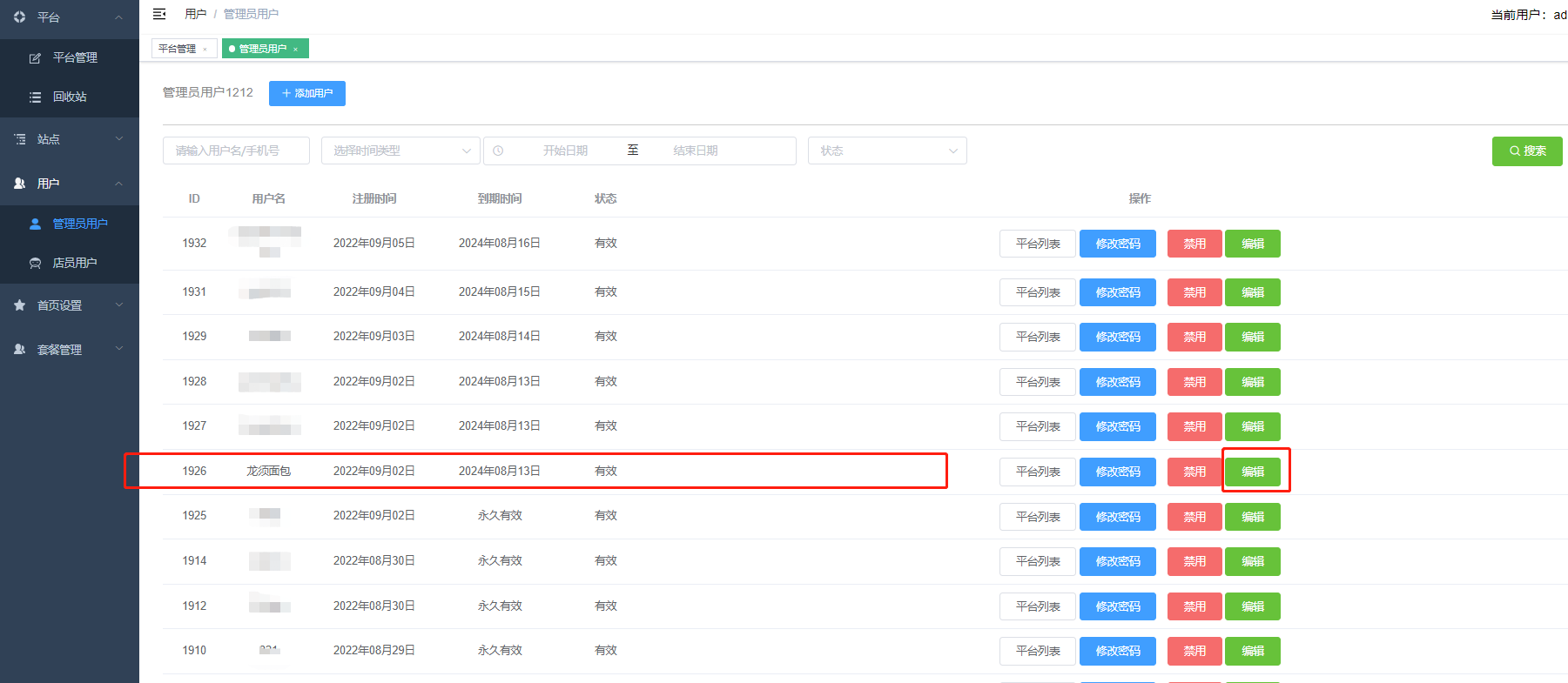The image size is (1568, 683).
Task: Click the sidebar collapse hamburger icon
Action: point(159,14)
